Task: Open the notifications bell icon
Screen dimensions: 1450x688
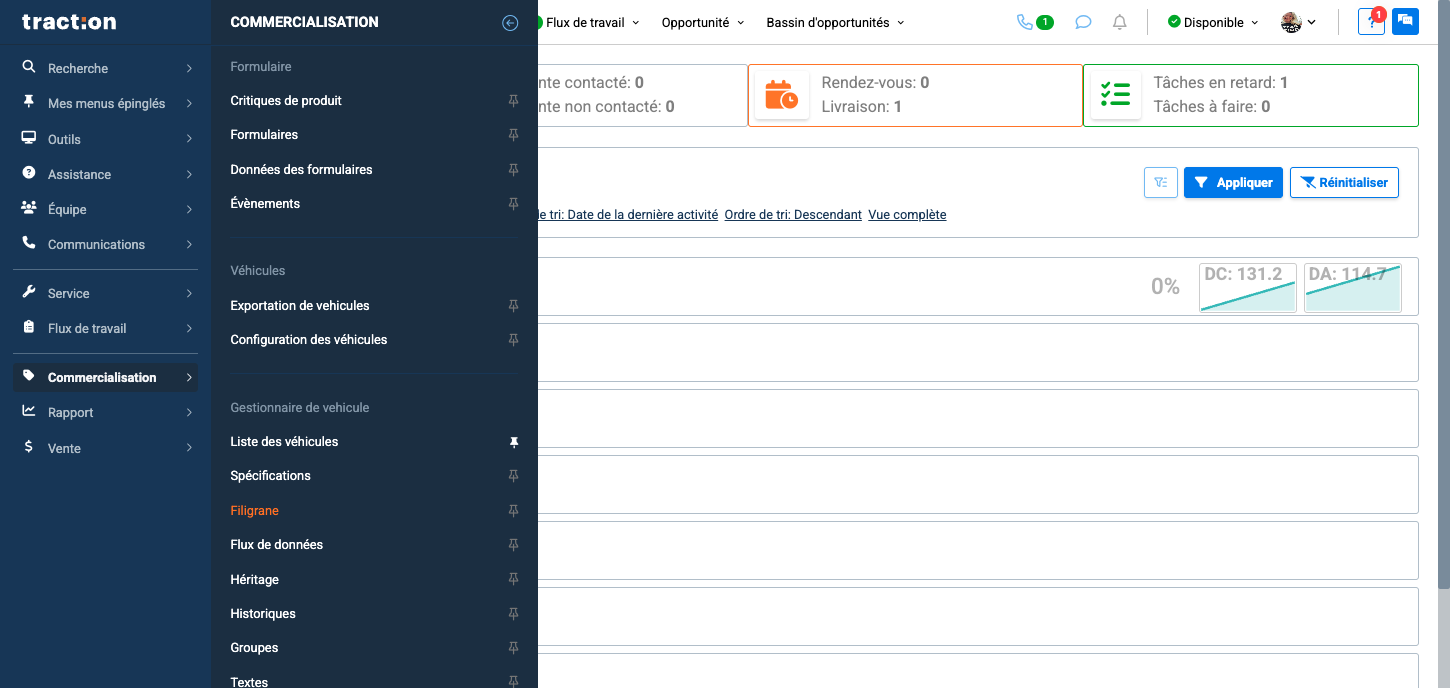Action: pos(1120,22)
